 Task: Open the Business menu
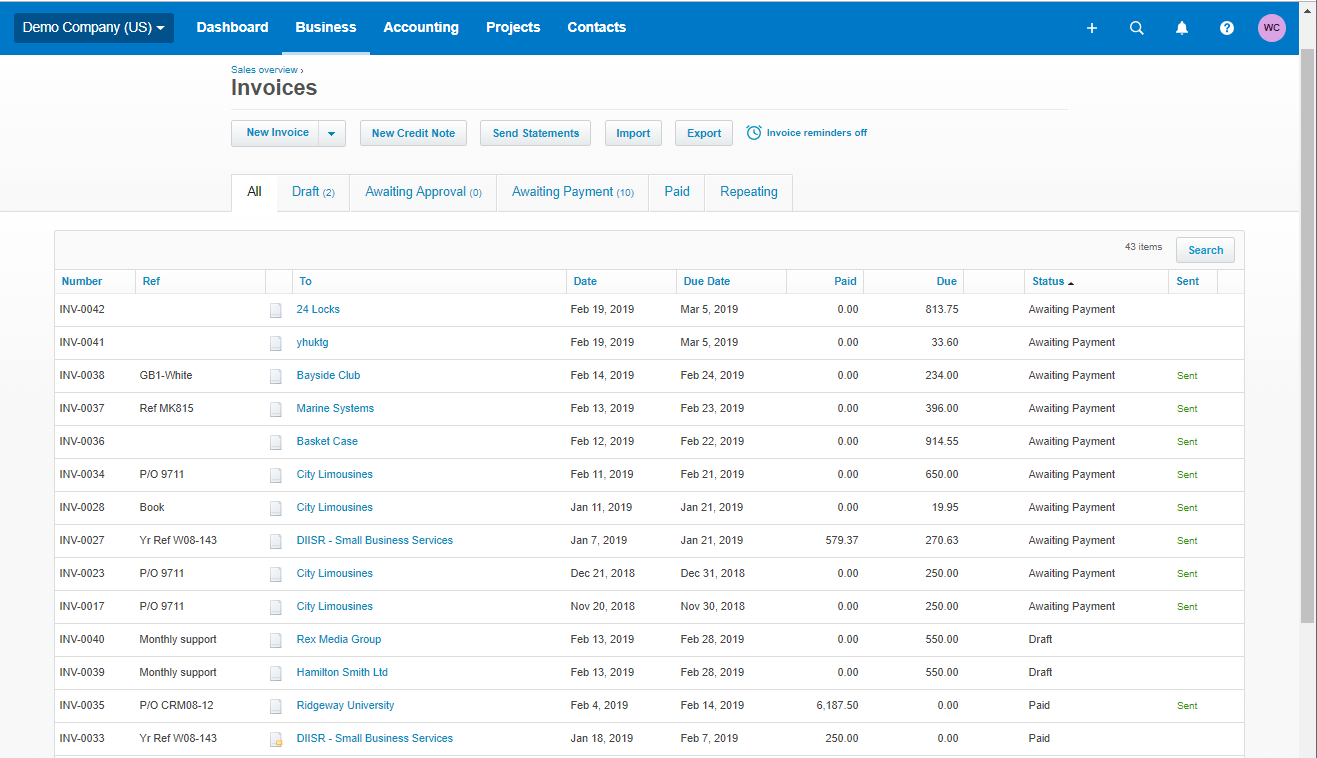[326, 27]
